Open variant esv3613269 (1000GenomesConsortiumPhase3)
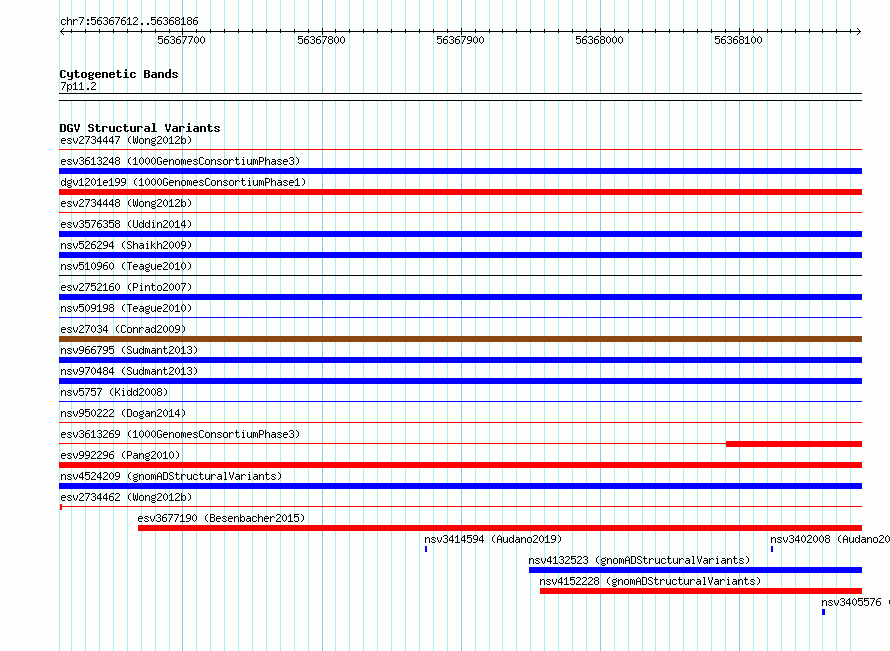This screenshot has width=890, height=651. [180, 434]
